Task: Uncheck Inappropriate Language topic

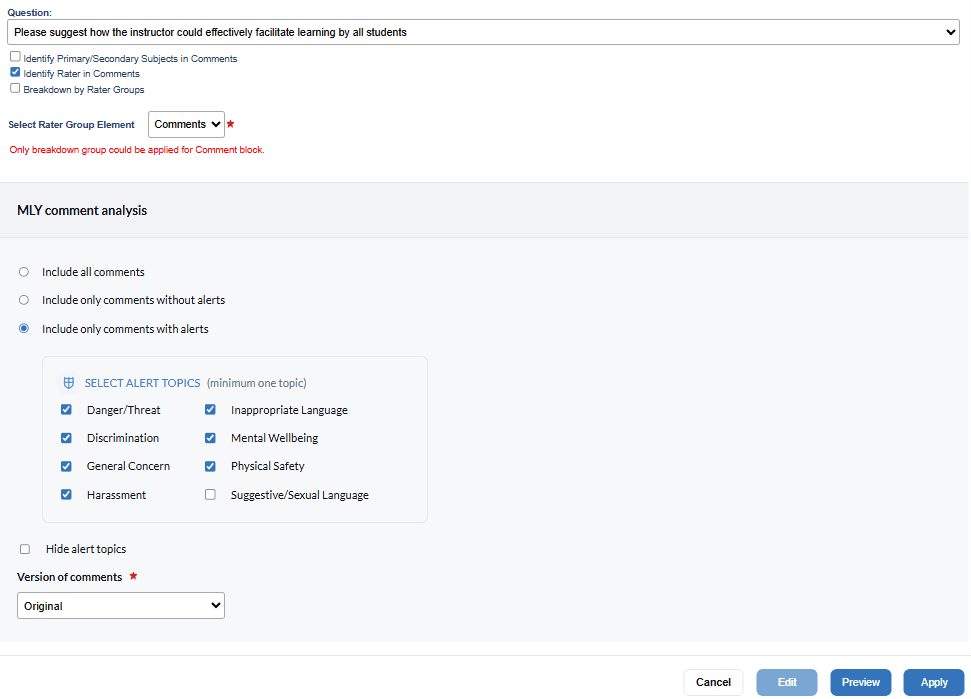Action: [210, 410]
